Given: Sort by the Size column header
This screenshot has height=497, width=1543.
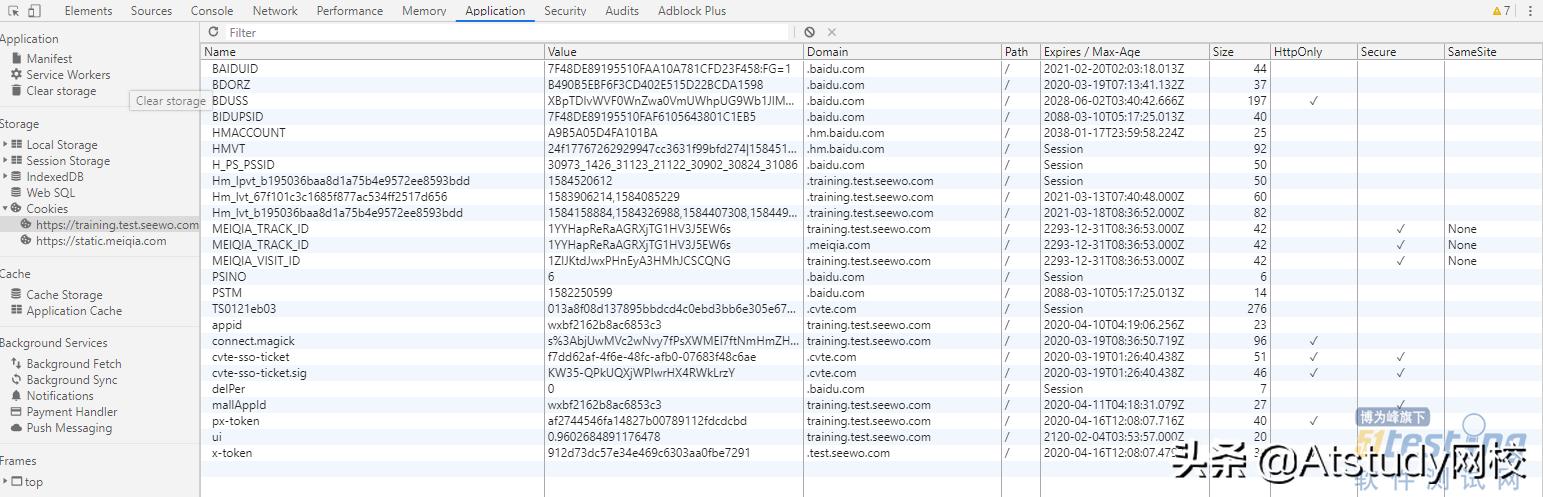Looking at the screenshot, I should pos(1238,51).
